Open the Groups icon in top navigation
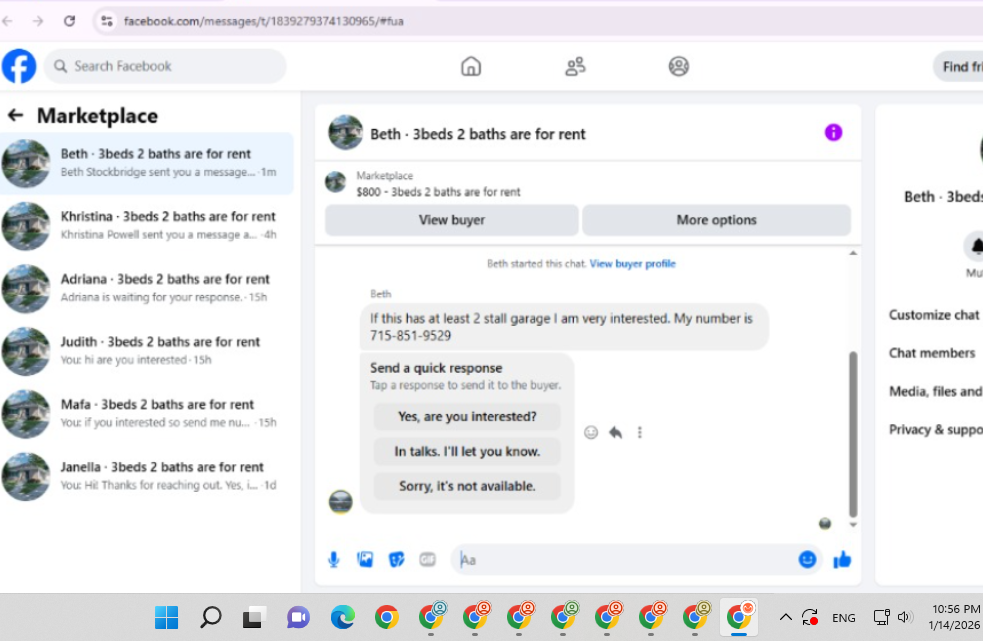Viewport: 983px width, 641px height. [x=678, y=66]
